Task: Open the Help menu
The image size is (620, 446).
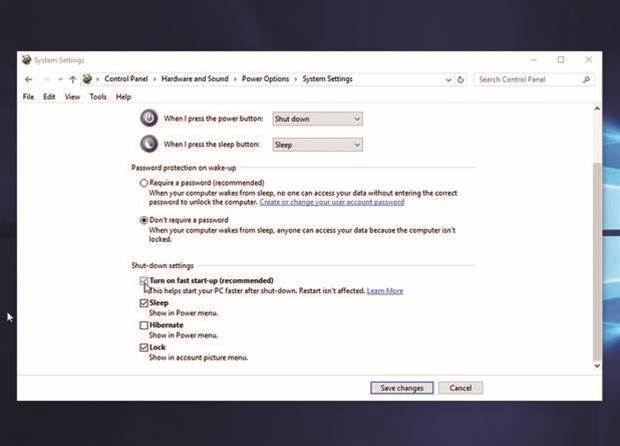Action: 123,96
